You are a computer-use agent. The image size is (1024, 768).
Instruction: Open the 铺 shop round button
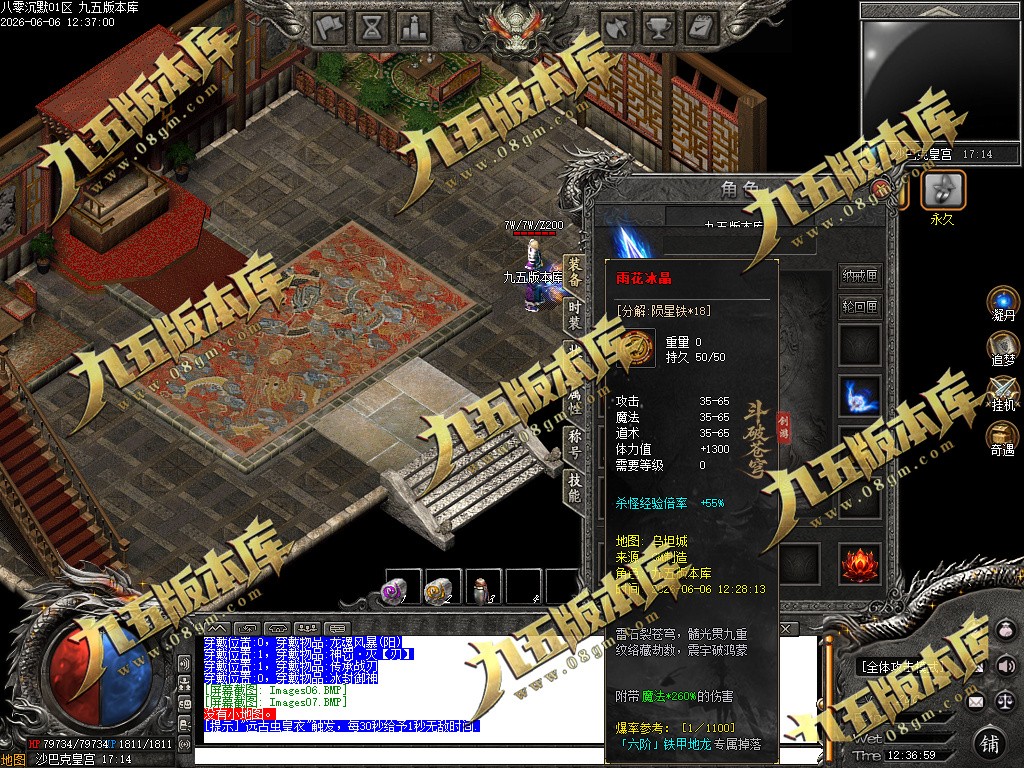[990, 744]
